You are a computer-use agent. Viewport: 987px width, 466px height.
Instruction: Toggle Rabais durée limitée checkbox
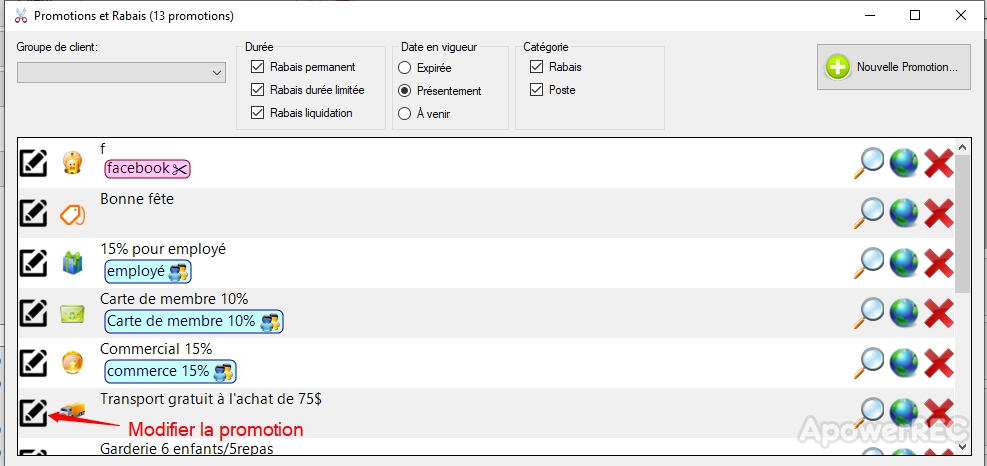coord(258,90)
